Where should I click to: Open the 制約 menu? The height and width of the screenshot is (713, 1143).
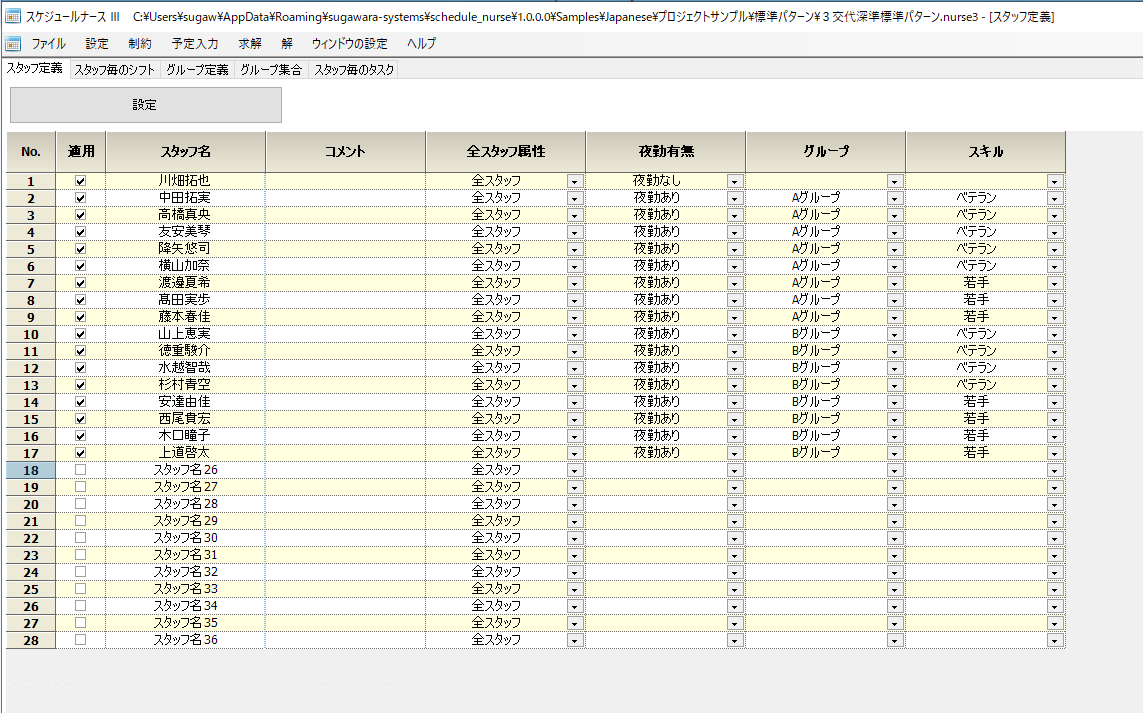(x=139, y=44)
